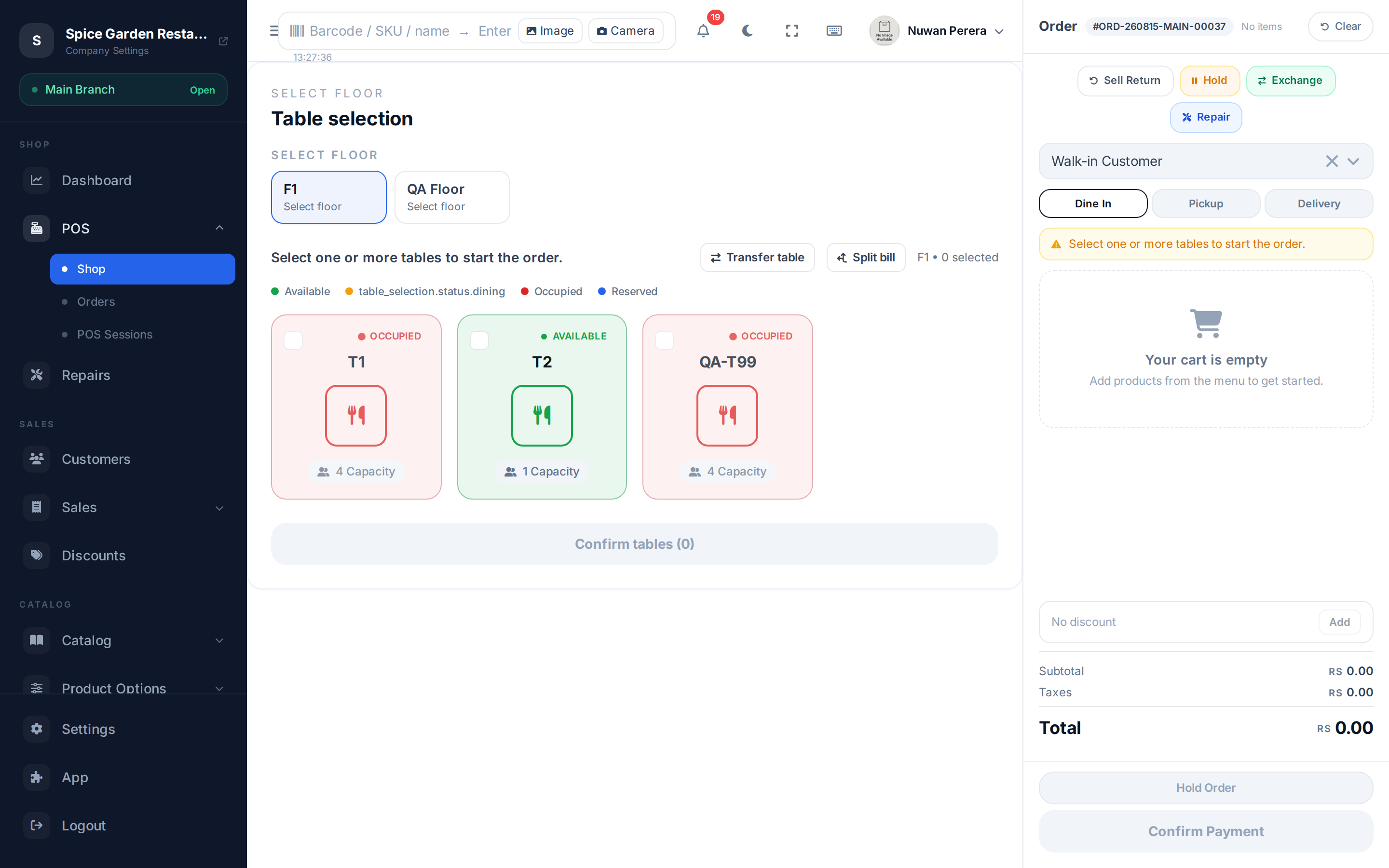Expand the Catalog submenu chevron
This screenshot has width=1389, height=868.
pos(219,640)
